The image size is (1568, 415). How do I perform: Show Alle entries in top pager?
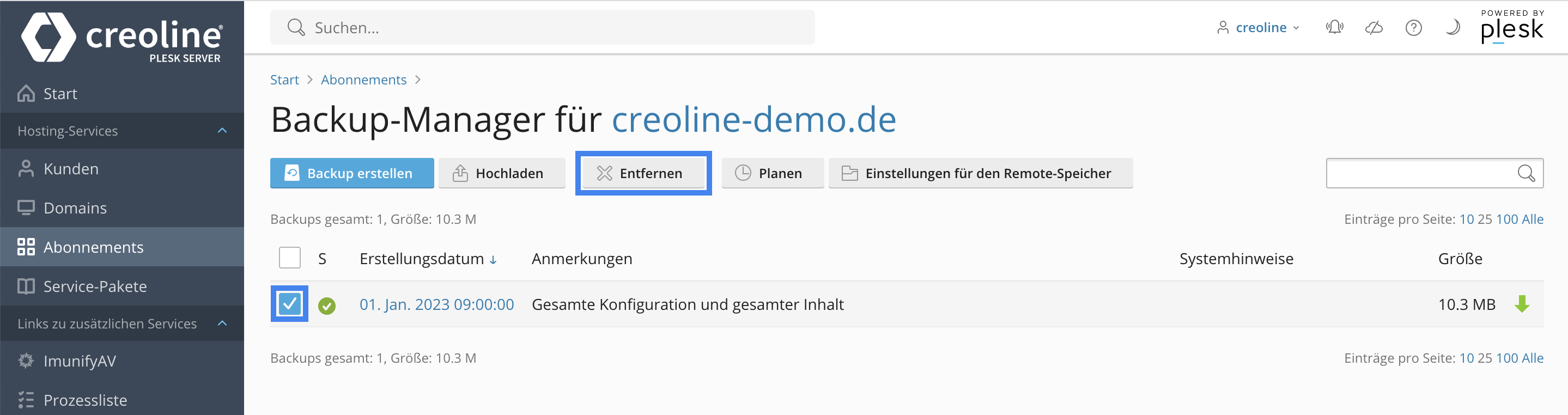[1532, 219]
